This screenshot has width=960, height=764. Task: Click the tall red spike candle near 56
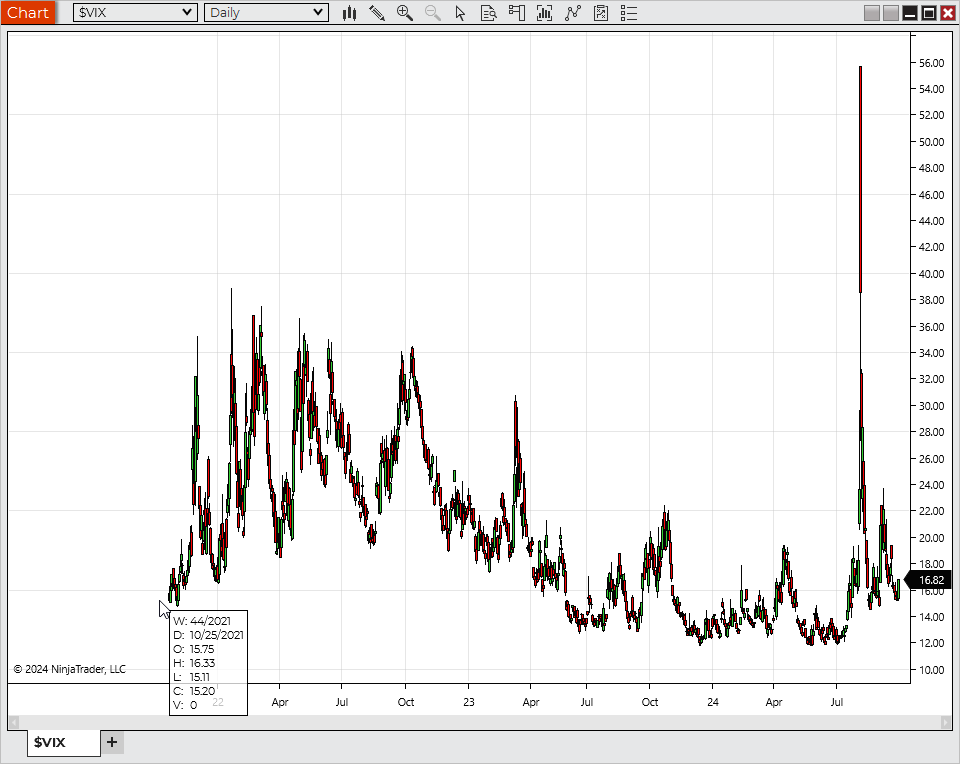[860, 178]
